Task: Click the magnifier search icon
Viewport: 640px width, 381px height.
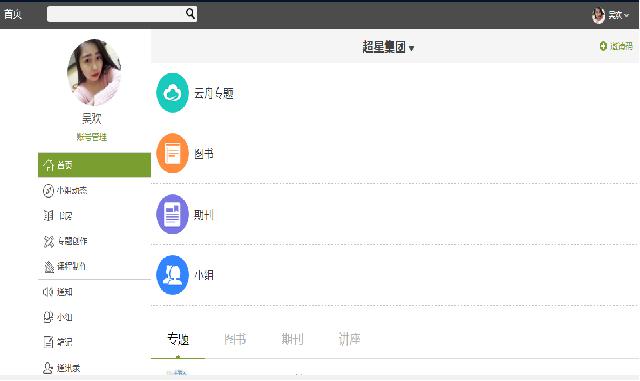Action: [x=190, y=13]
